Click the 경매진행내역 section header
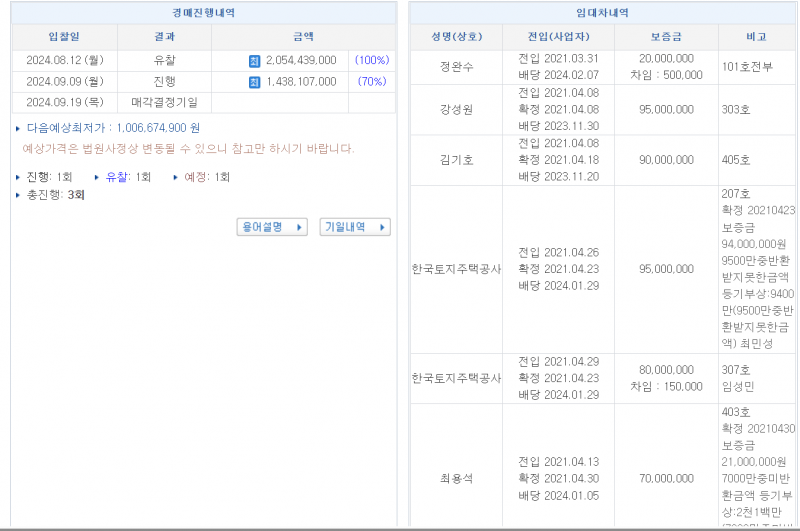Screen dimensions: 800x531 204,13
